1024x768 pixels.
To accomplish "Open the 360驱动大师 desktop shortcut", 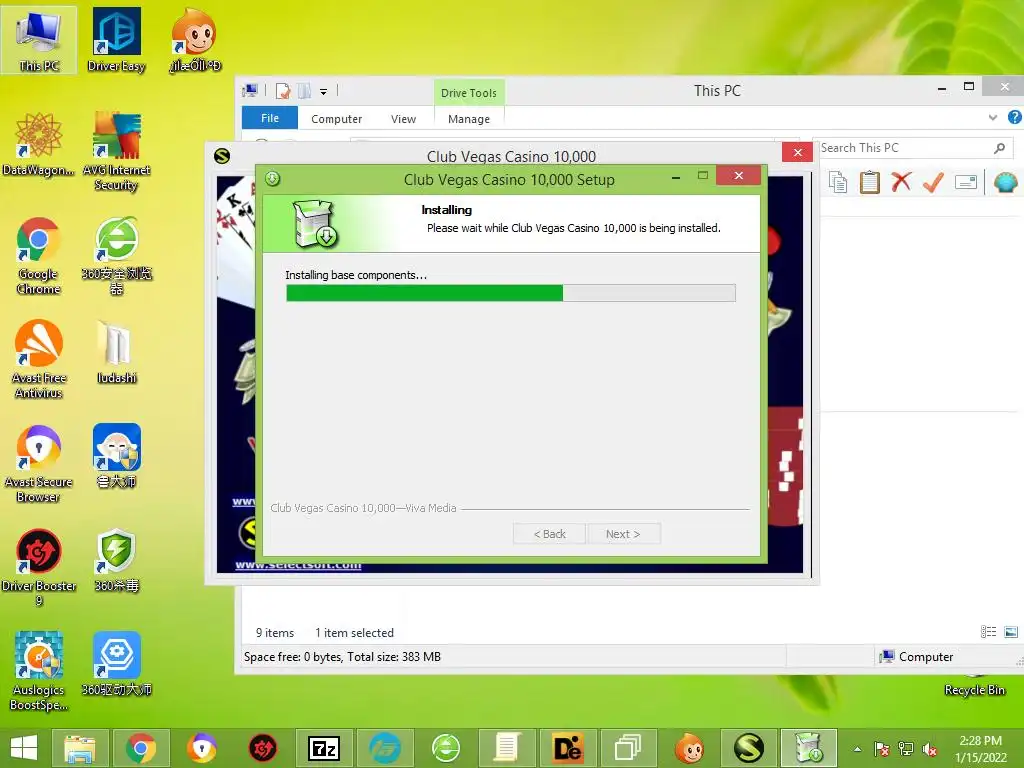I will [x=116, y=664].
